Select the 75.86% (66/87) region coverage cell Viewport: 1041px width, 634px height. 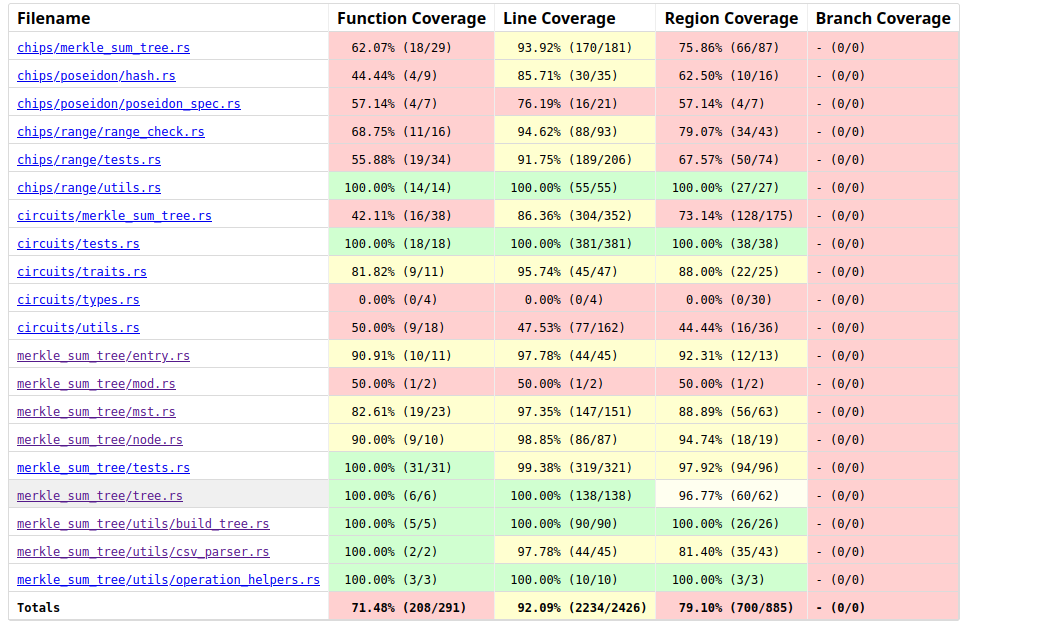(732, 48)
